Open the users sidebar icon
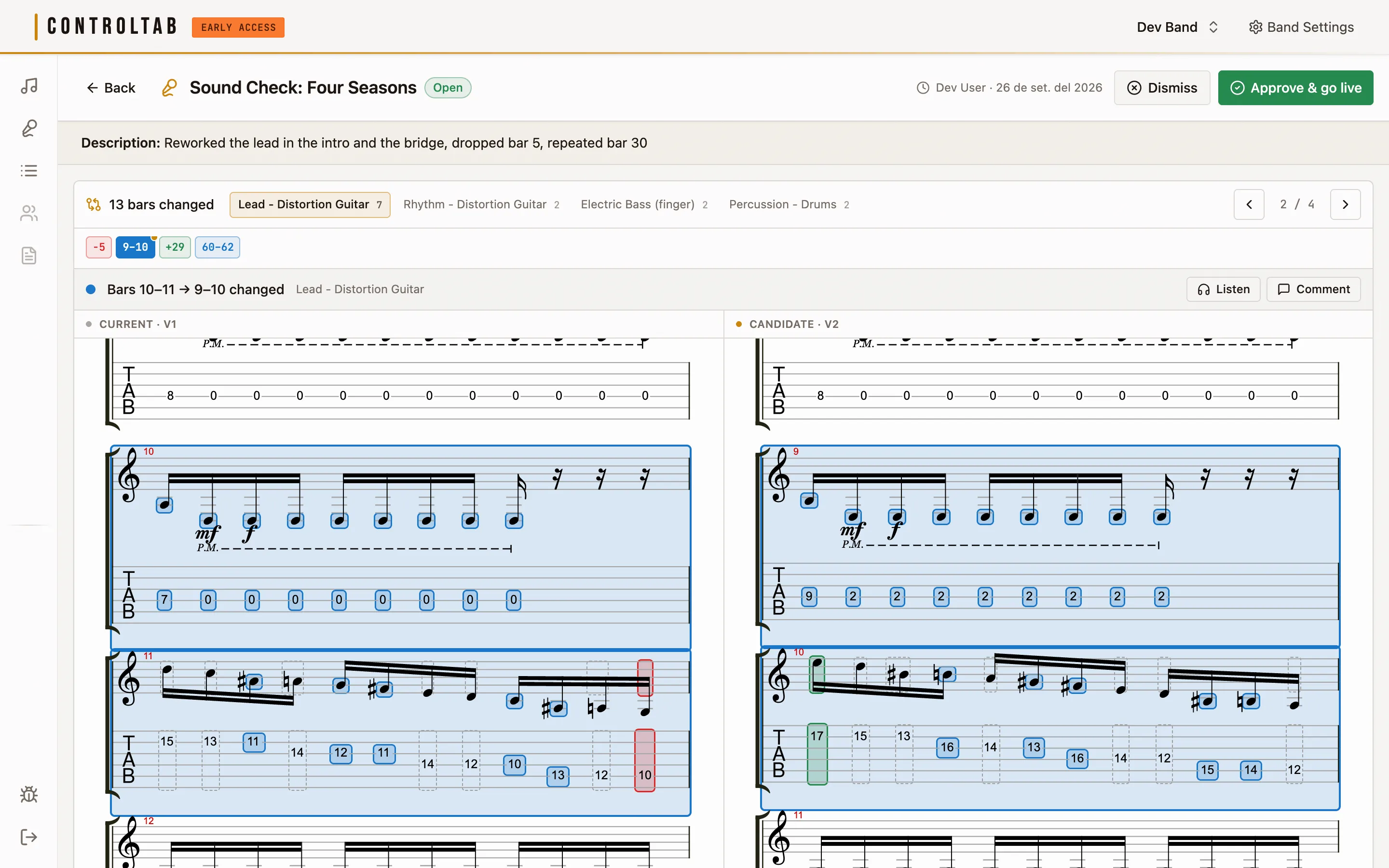Image resolution: width=1389 pixels, height=868 pixels. click(x=29, y=213)
